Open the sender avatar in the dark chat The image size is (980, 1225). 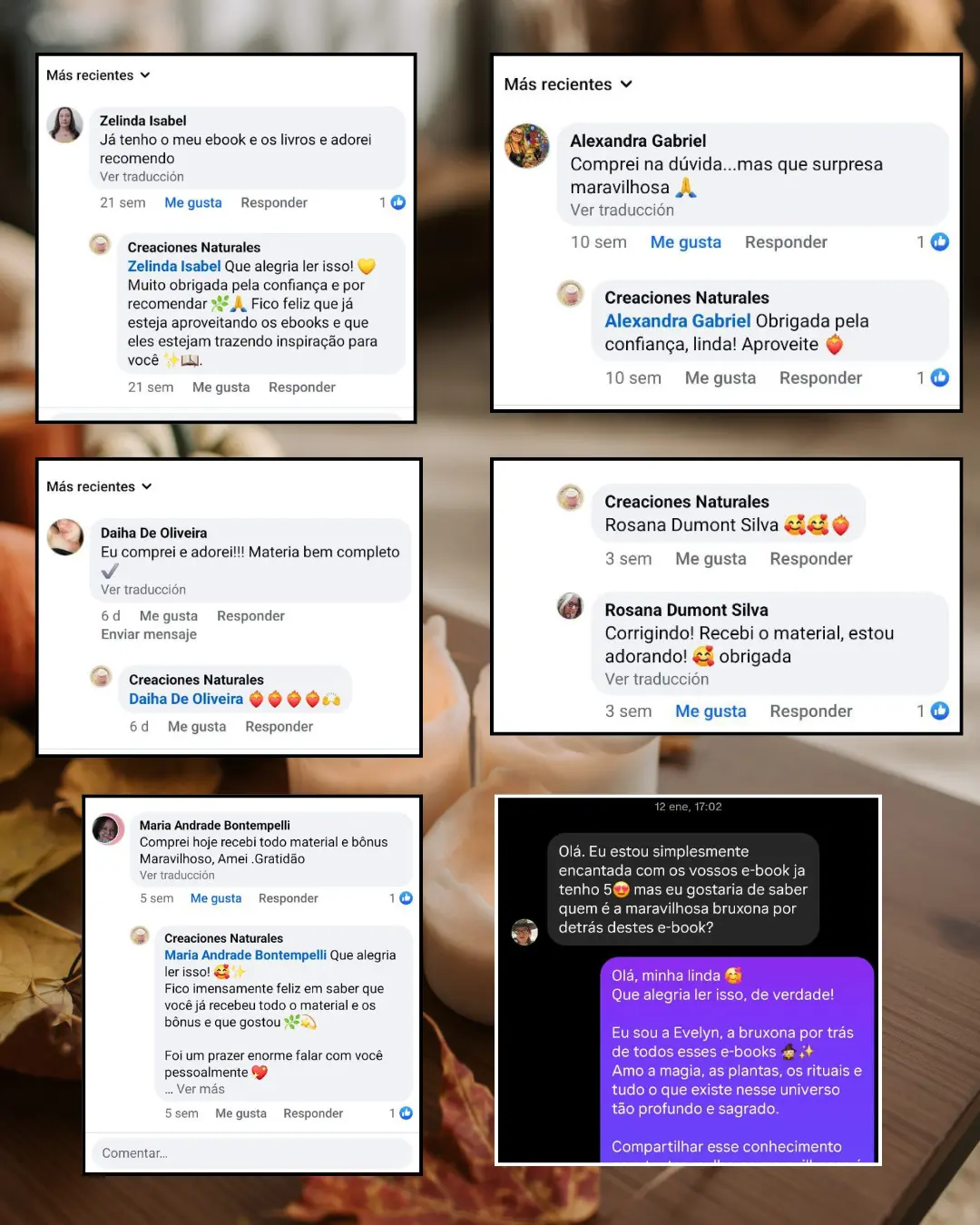click(x=524, y=932)
